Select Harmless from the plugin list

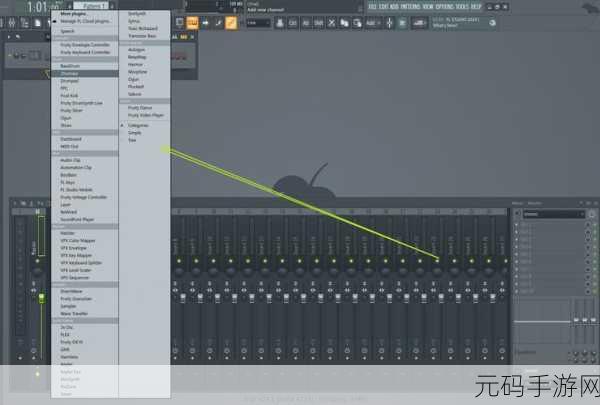point(69,357)
